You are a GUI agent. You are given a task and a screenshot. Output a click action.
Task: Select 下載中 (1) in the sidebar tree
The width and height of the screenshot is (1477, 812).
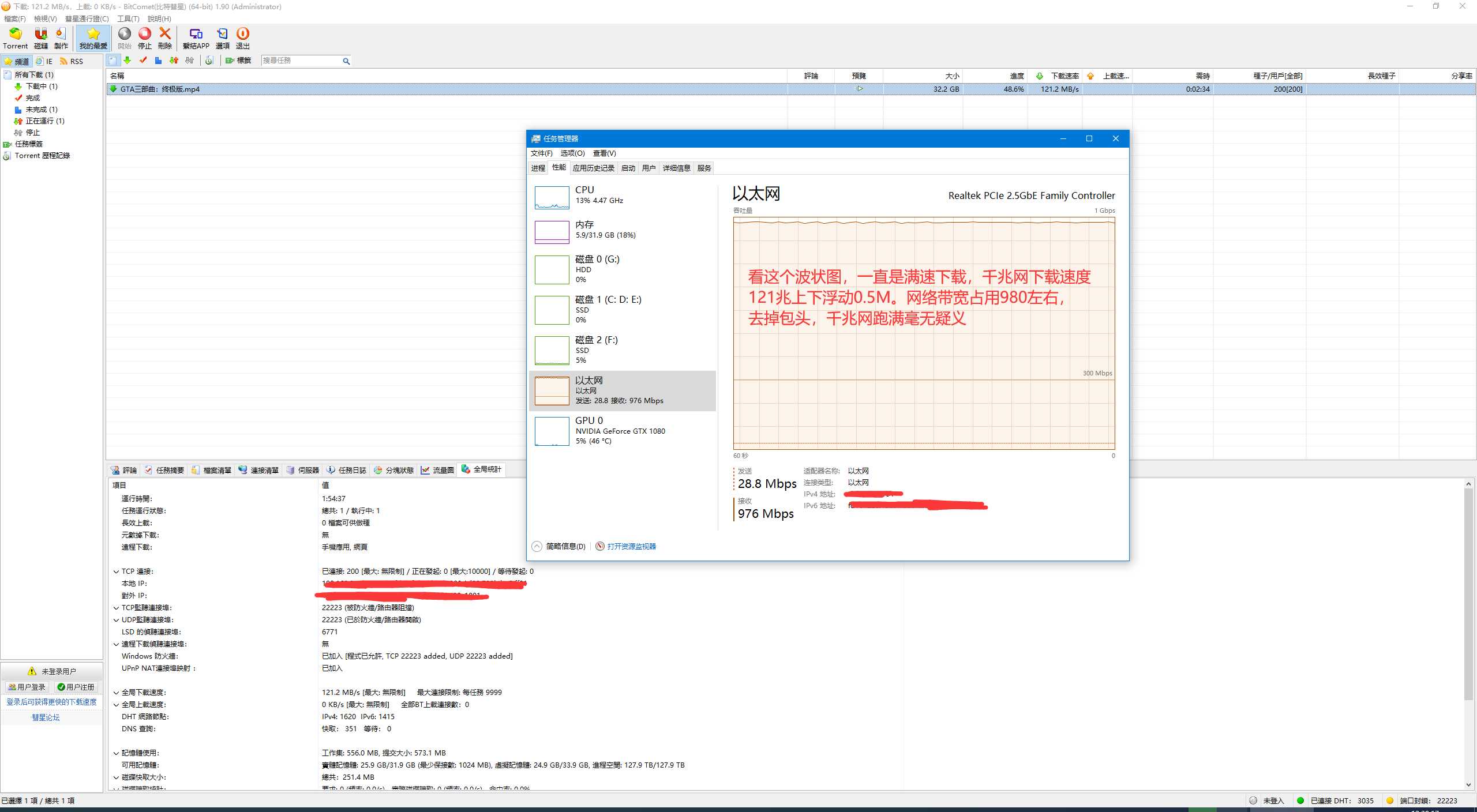click(42, 87)
